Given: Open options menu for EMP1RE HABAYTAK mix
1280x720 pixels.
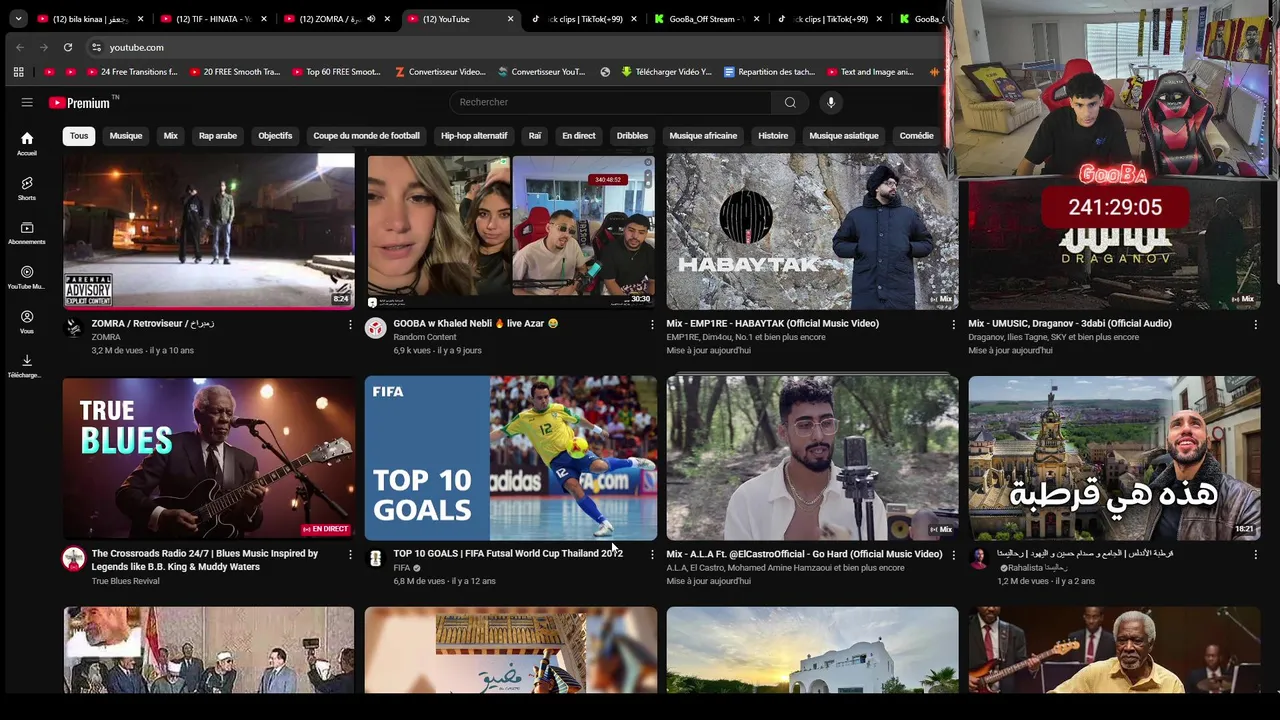Looking at the screenshot, I should pyautogui.click(x=953, y=324).
